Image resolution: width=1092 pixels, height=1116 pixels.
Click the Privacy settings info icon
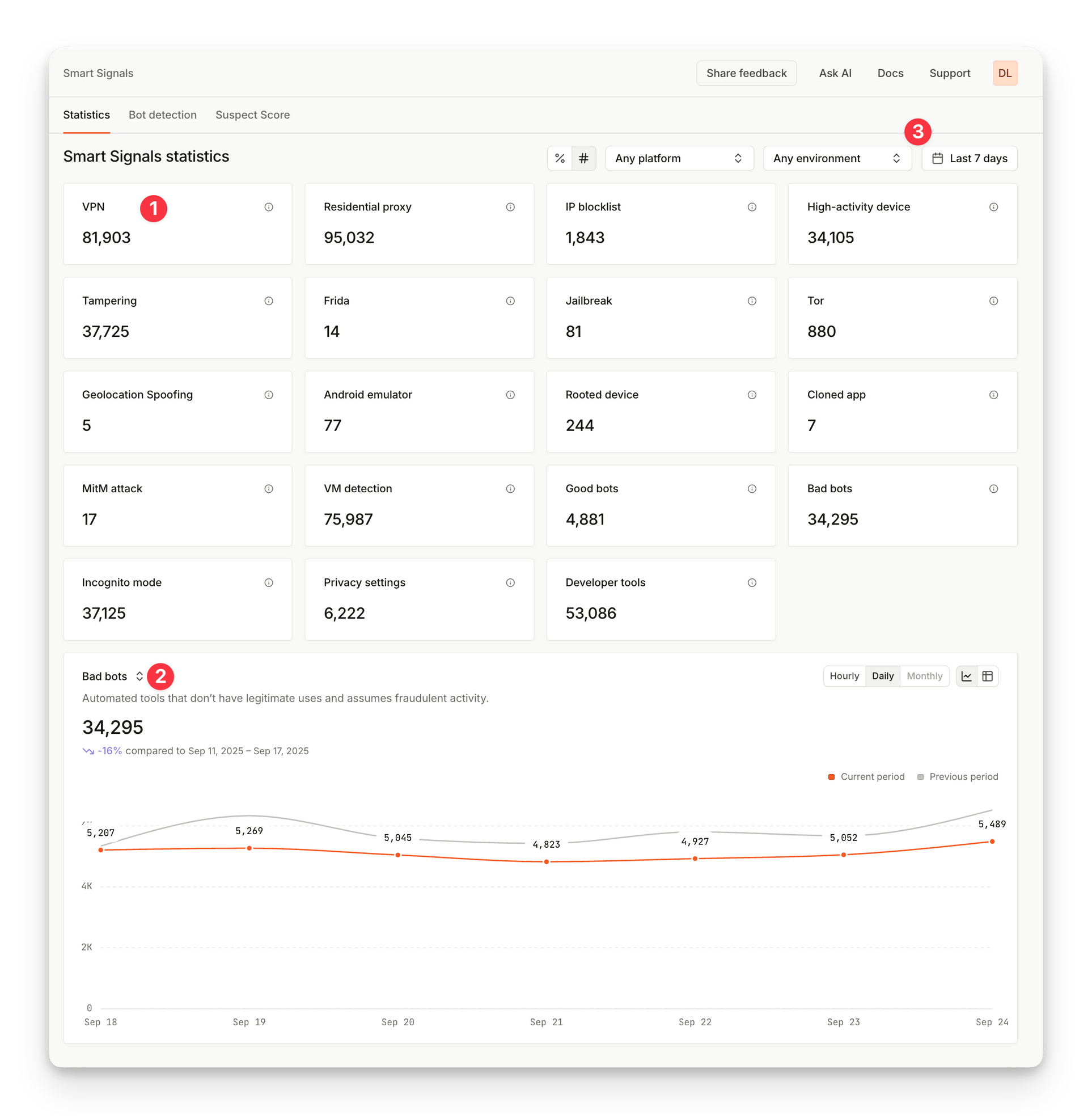tap(510, 582)
